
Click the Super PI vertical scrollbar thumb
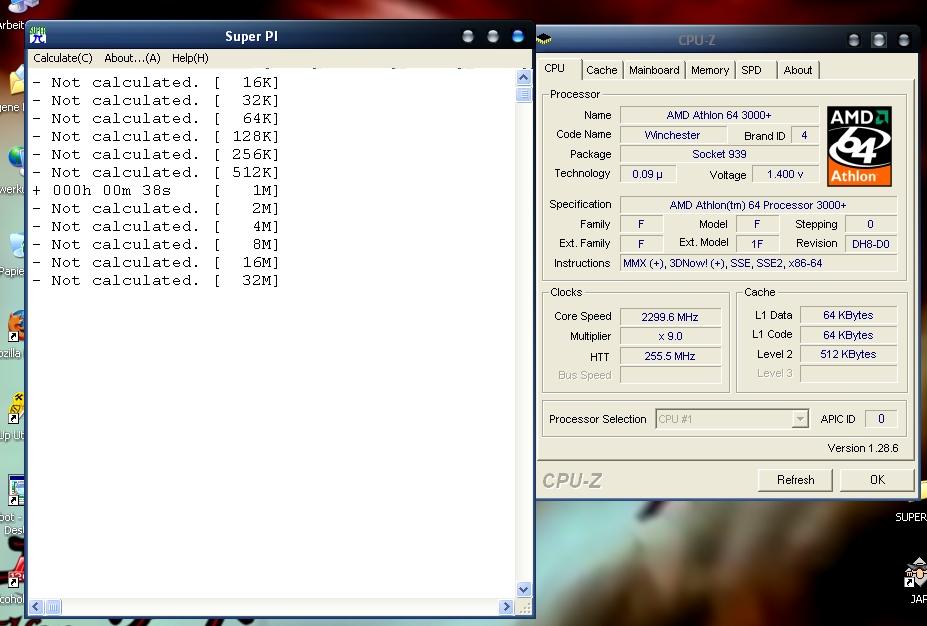(523, 94)
